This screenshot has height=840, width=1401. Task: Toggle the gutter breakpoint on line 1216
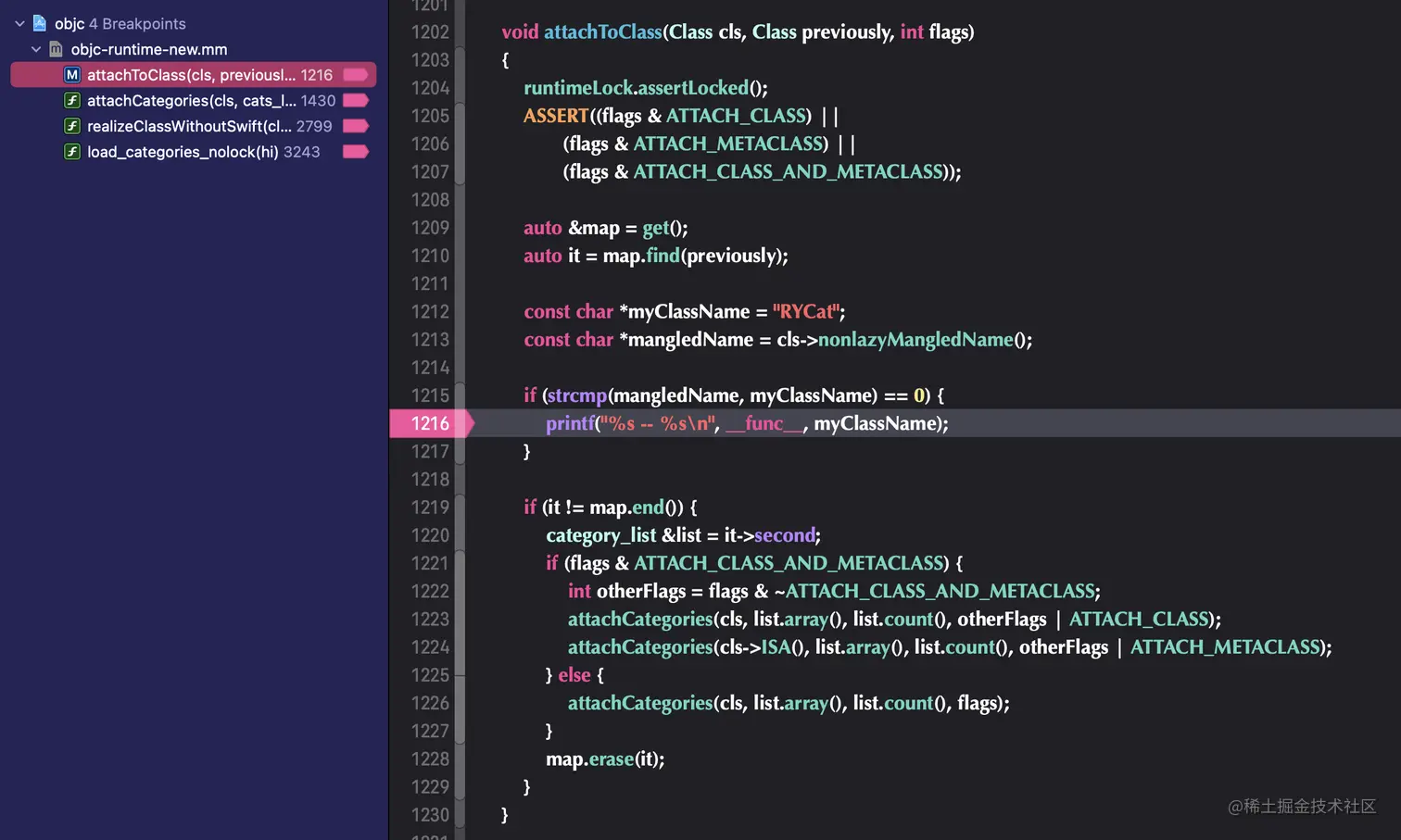(432, 423)
